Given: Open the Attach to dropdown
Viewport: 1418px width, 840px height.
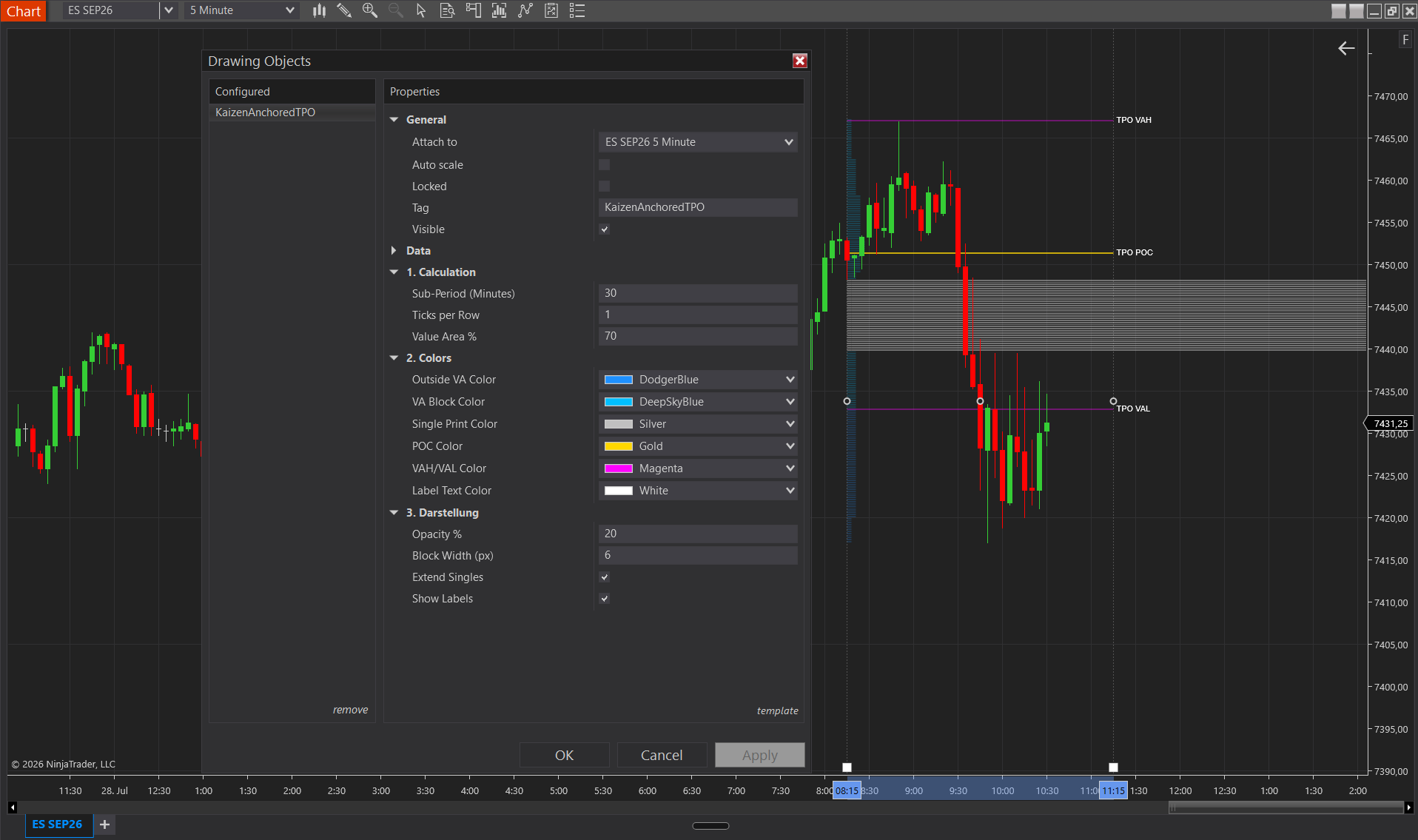Looking at the screenshot, I should click(698, 142).
